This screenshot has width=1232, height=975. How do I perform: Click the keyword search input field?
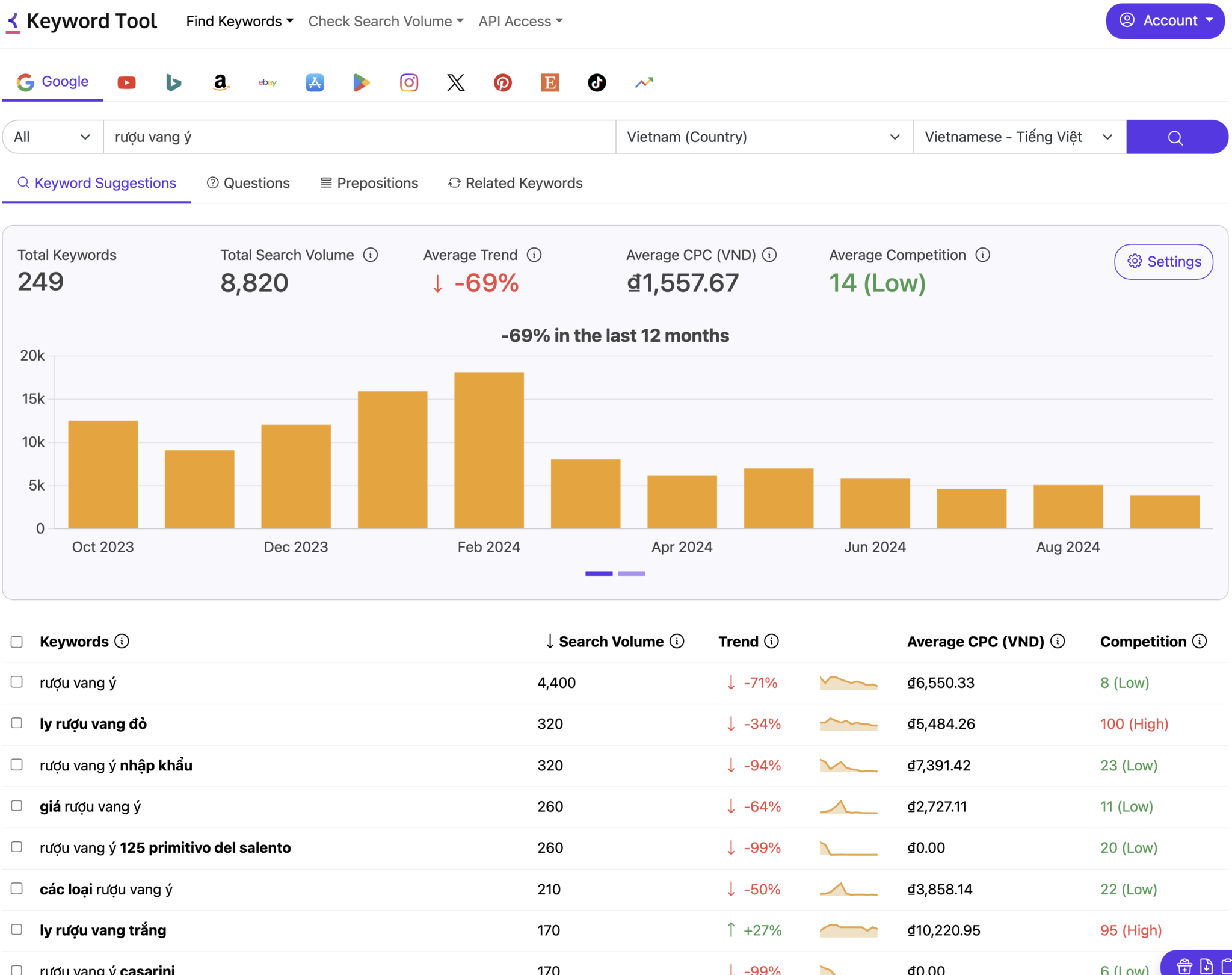359,137
